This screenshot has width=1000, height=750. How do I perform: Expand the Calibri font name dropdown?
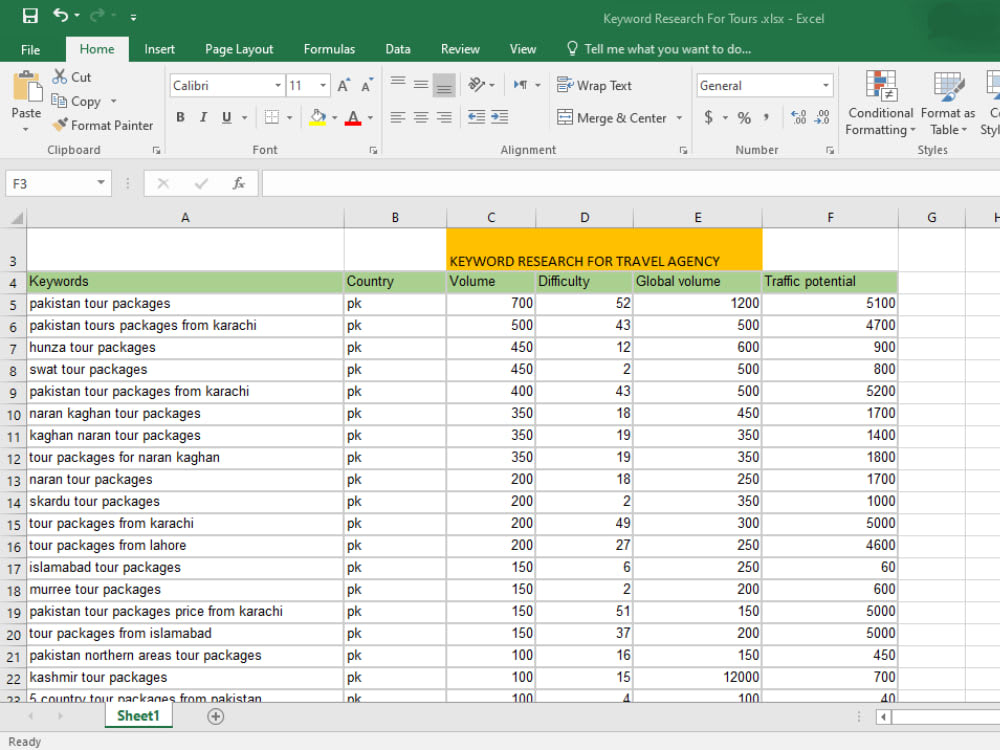pyautogui.click(x=277, y=85)
